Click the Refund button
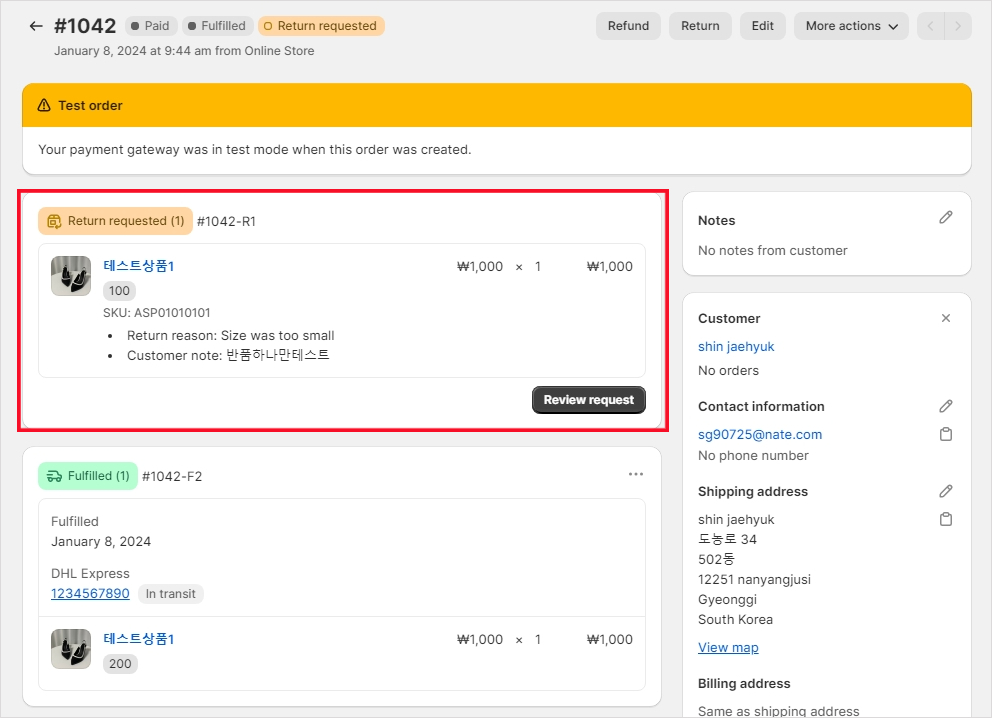This screenshot has height=718, width=992. tap(628, 26)
